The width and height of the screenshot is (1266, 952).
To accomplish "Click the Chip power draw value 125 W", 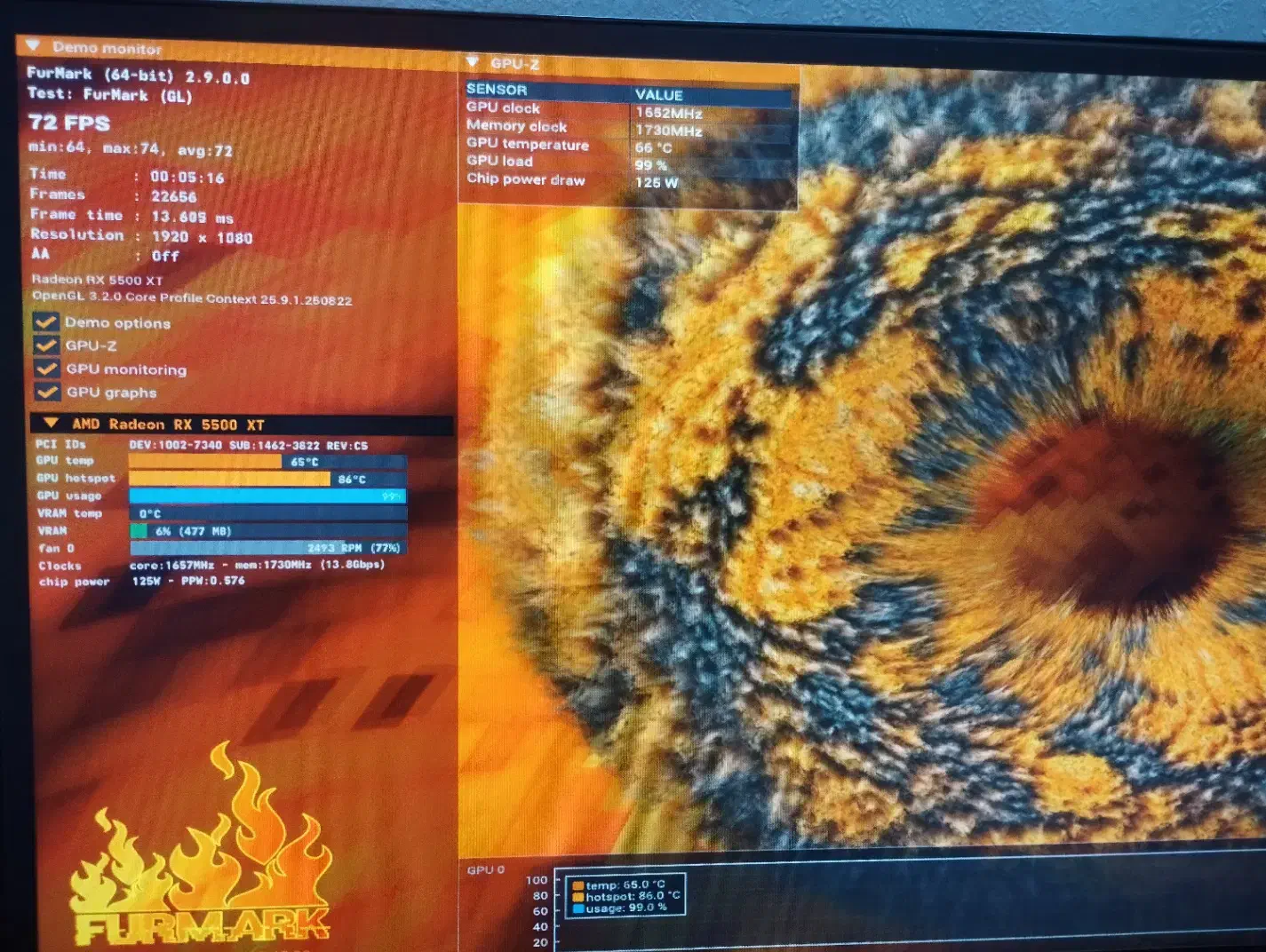I will click(656, 182).
